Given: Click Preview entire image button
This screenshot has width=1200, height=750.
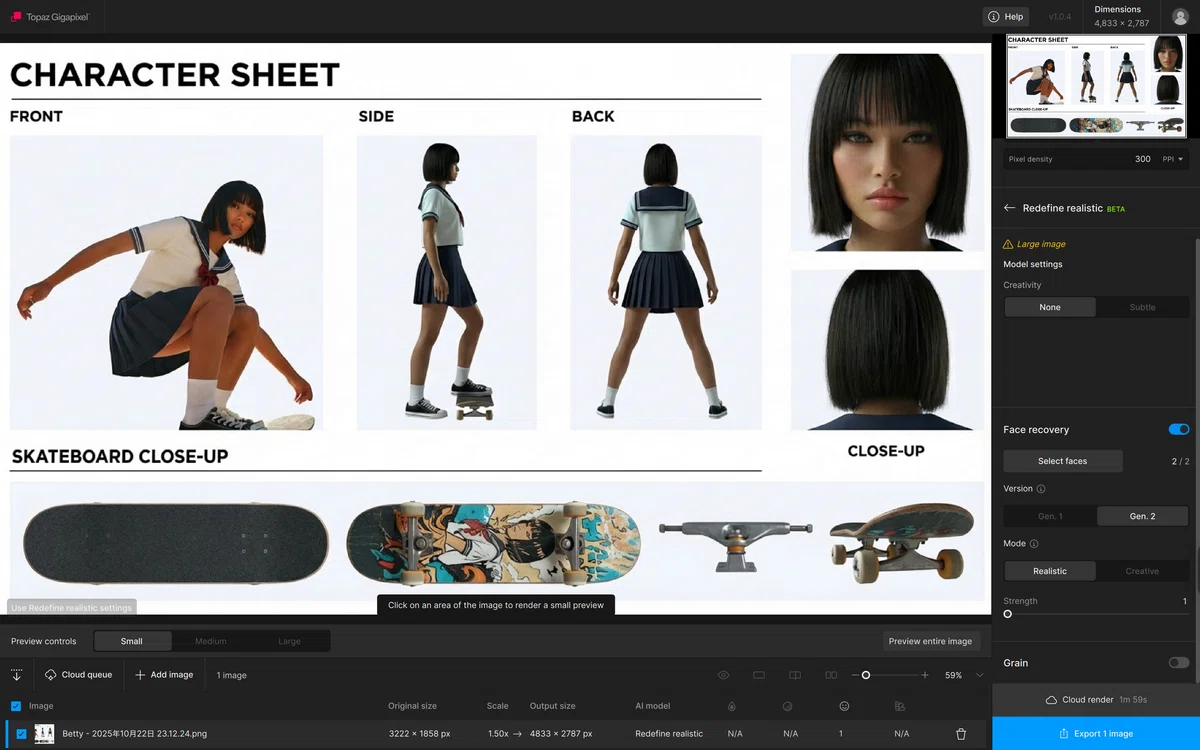Looking at the screenshot, I should coord(930,641).
